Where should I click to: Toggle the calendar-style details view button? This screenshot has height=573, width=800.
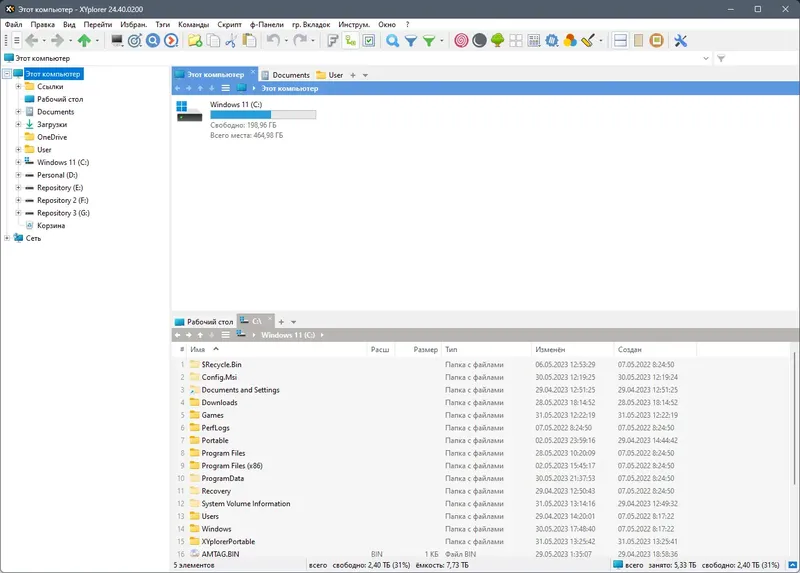[534, 40]
